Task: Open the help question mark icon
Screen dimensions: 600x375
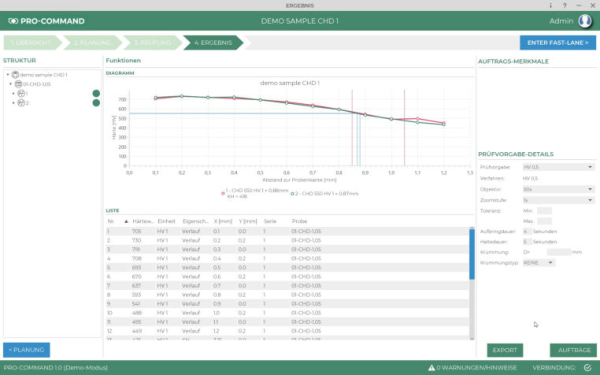Action: 564,5
